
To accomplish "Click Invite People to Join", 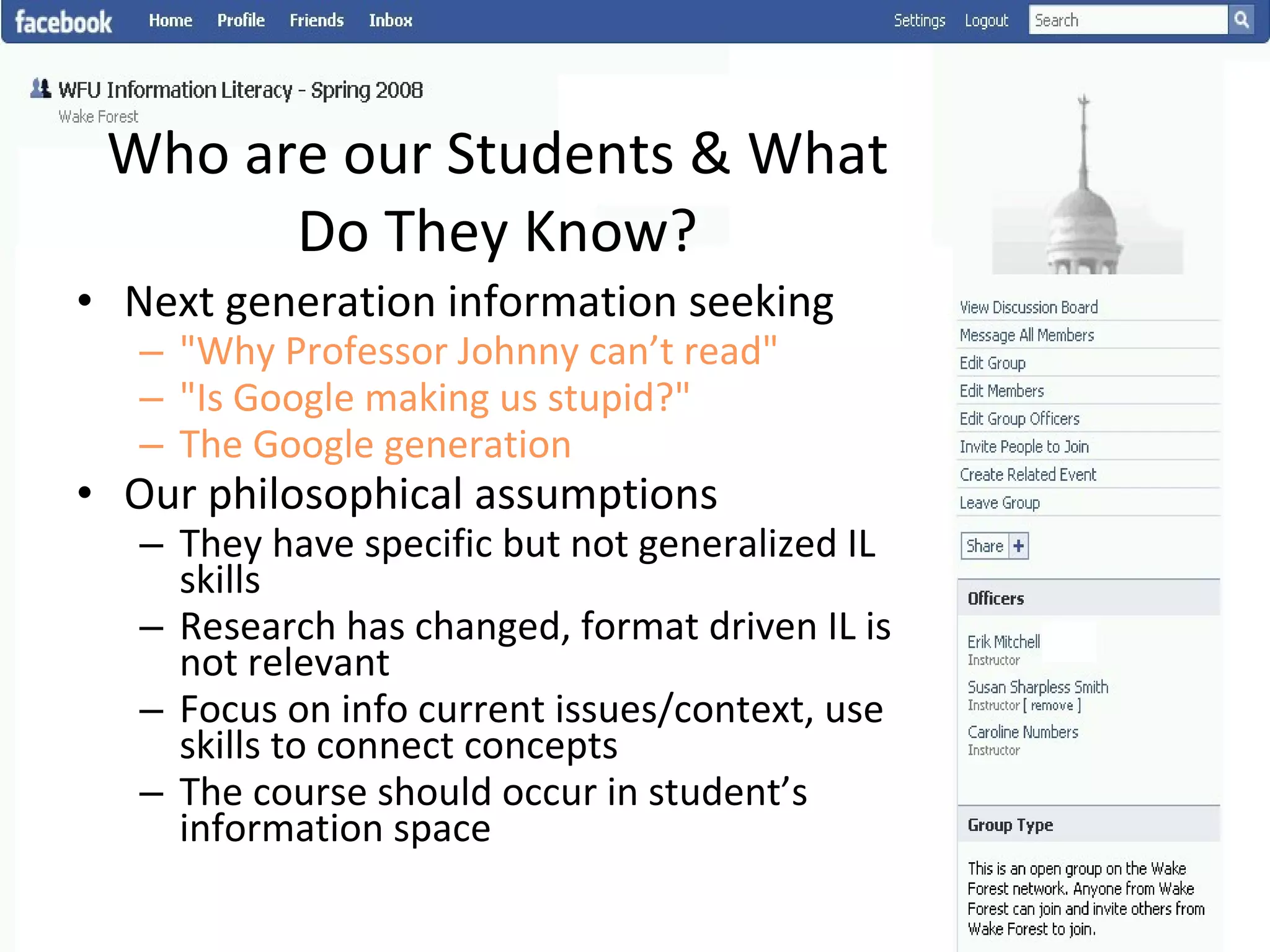I will pyautogui.click(x=1024, y=447).
